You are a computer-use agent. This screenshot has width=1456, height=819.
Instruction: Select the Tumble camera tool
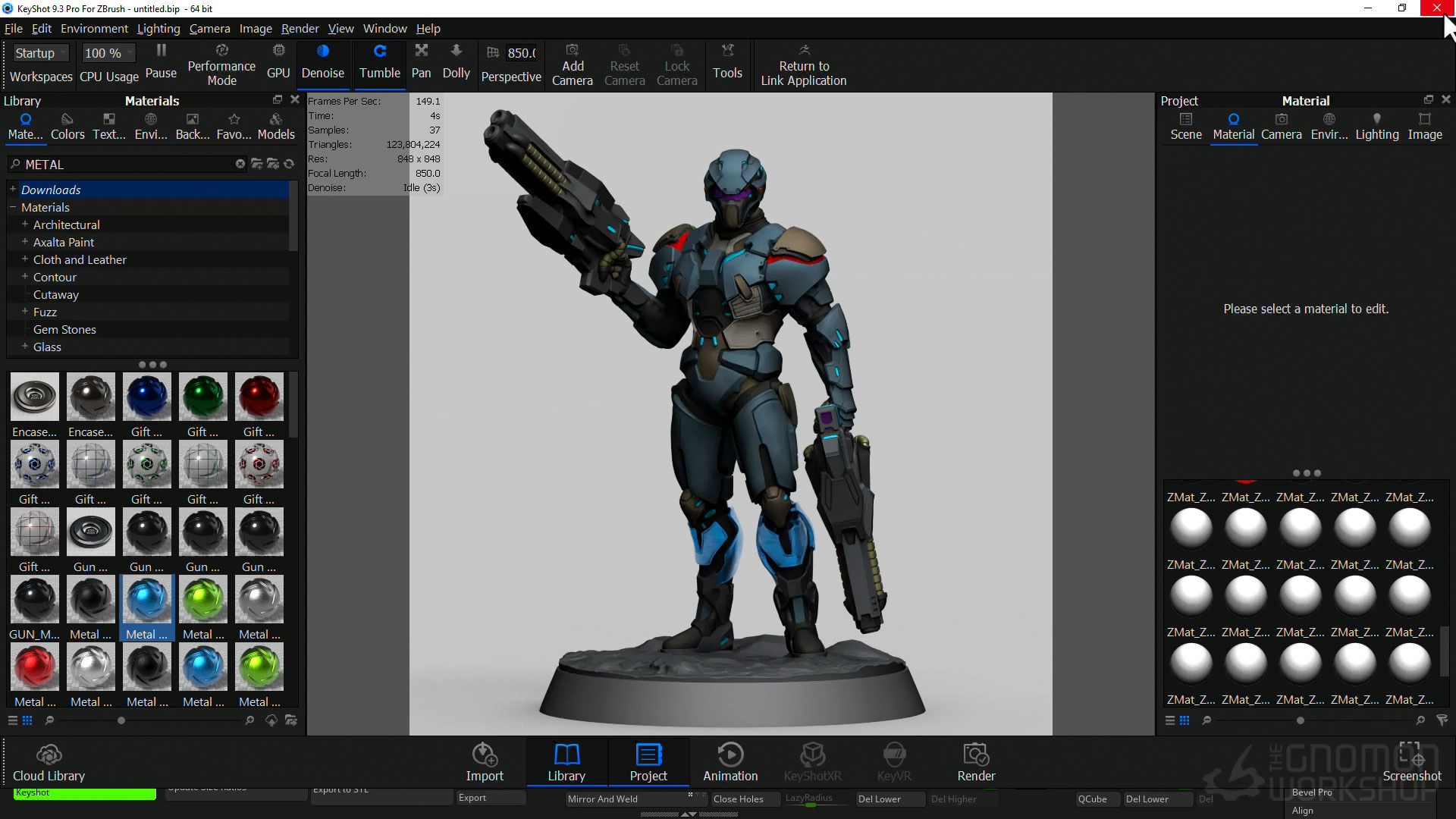coord(379,61)
